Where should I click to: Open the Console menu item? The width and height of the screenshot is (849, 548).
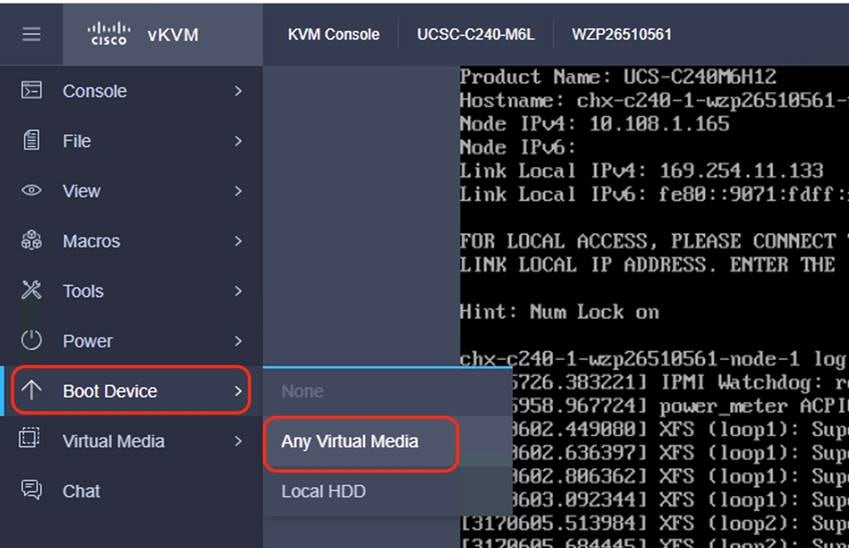click(131, 91)
